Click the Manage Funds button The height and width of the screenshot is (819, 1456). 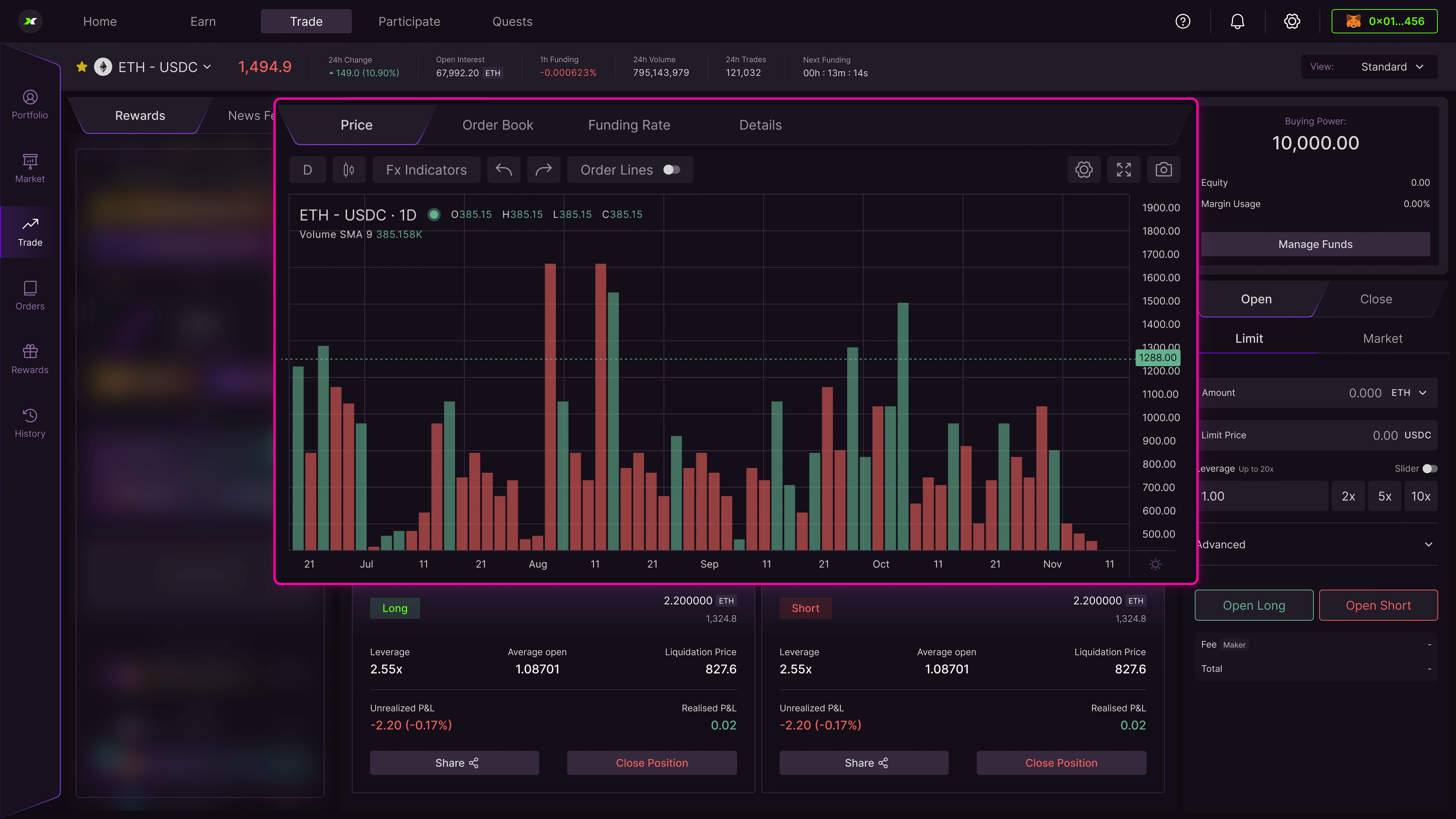1315,244
